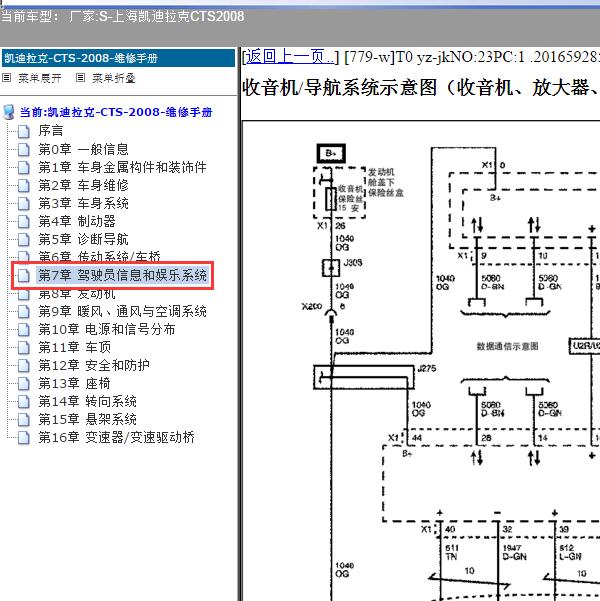The height and width of the screenshot is (601, 600).
Task: Click page icon next to 第15章
Action: click(24, 419)
